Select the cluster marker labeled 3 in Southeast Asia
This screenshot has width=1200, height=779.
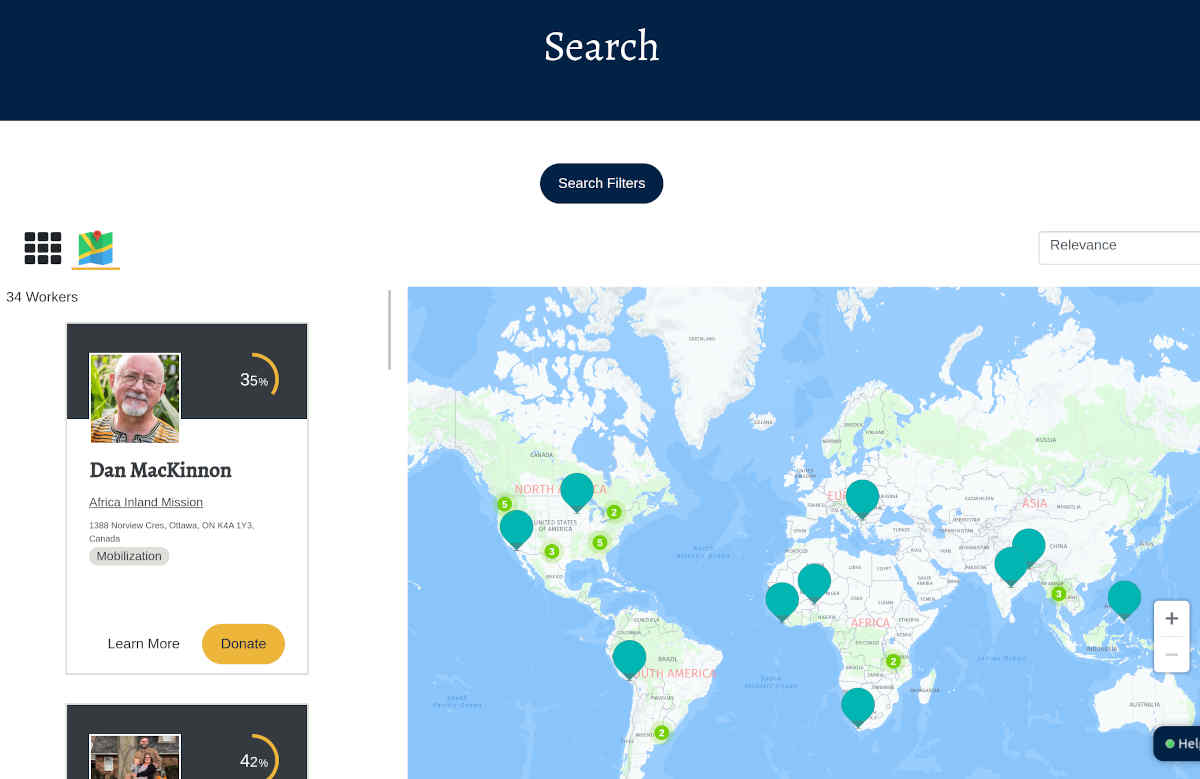[1059, 593]
